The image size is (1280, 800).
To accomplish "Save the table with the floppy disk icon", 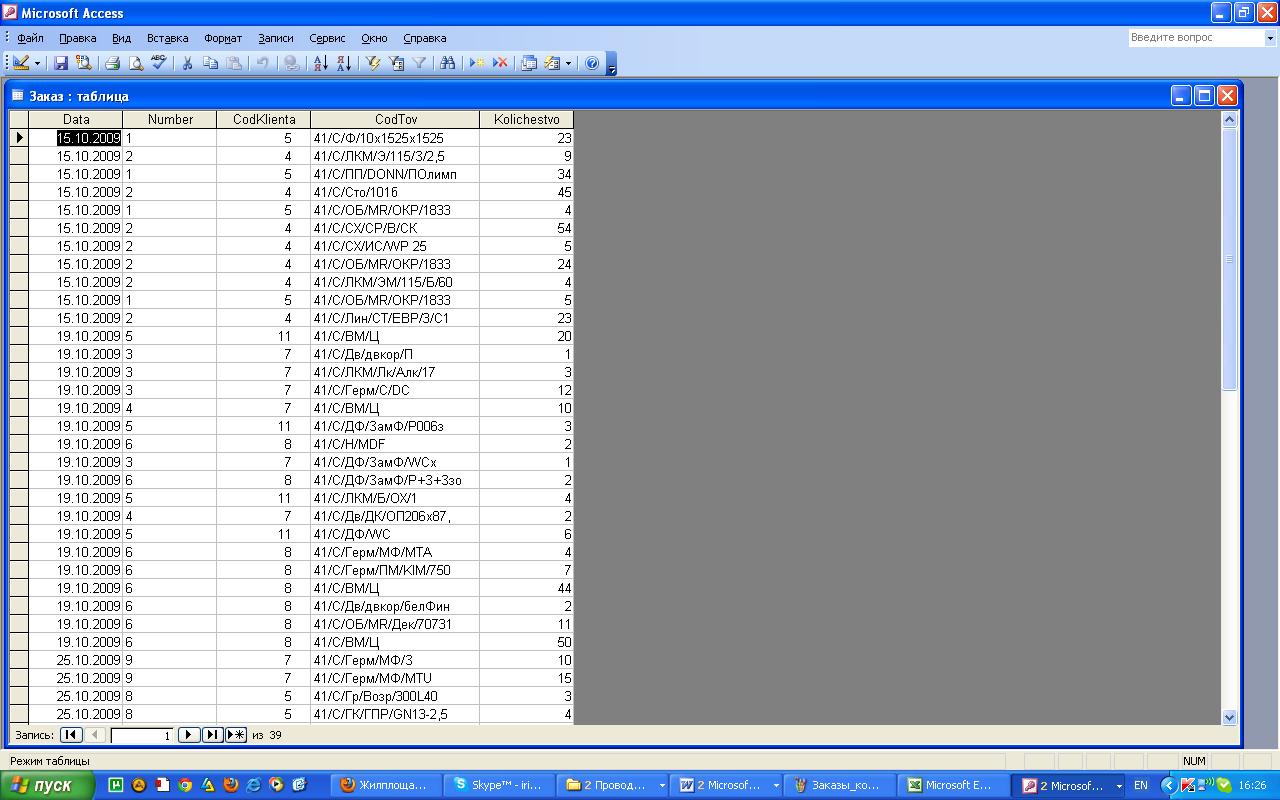I will (x=61, y=63).
